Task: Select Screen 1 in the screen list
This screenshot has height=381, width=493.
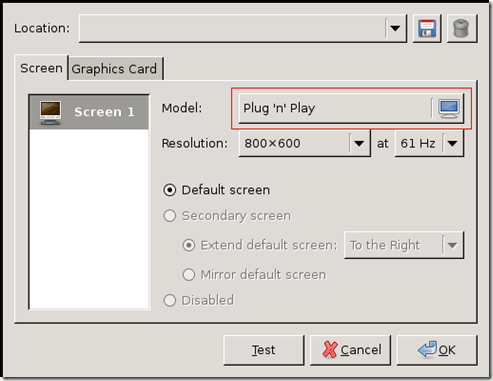Action: [x=89, y=112]
